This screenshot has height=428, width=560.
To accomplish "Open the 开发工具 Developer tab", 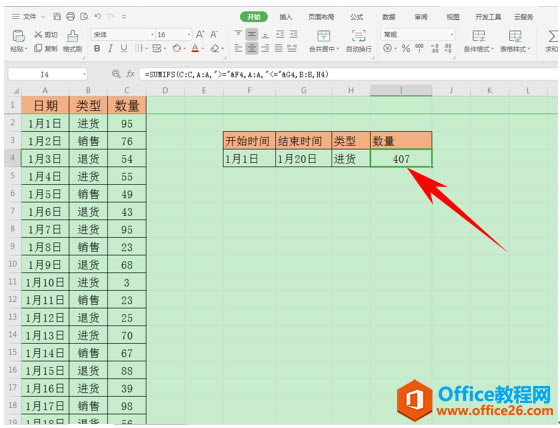I will tap(488, 17).
